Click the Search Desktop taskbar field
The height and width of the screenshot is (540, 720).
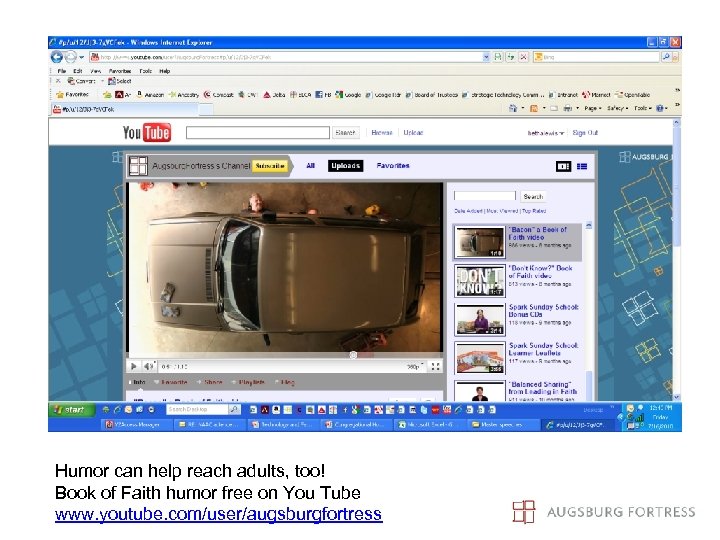pos(197,409)
